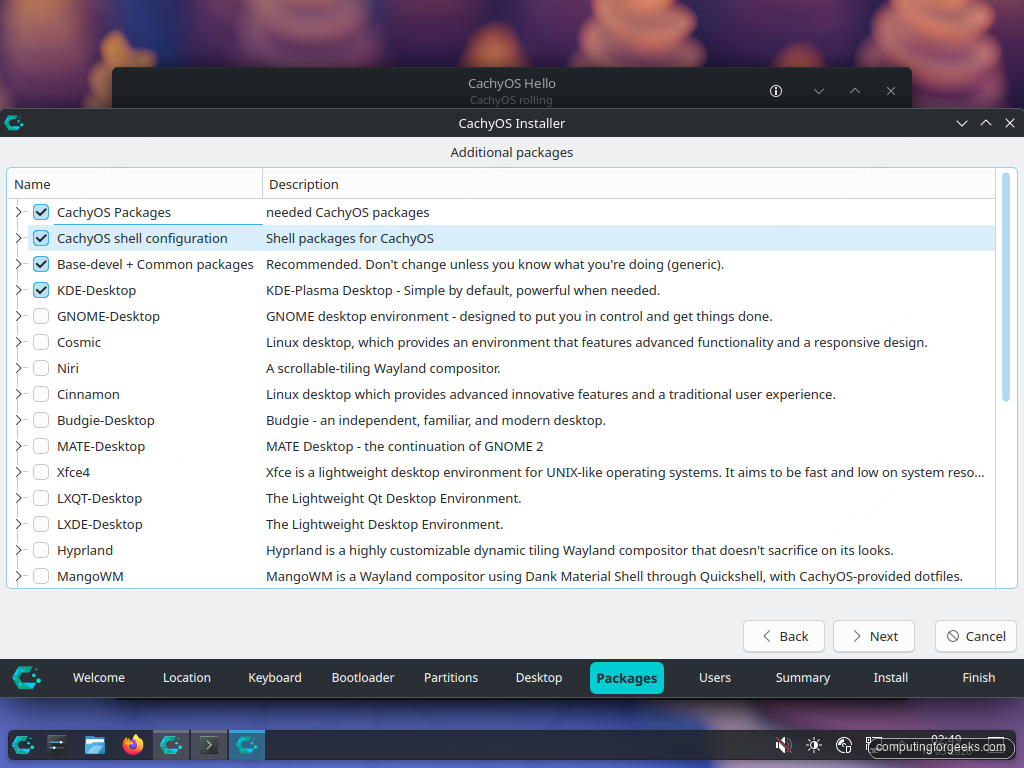Expand the CachyOS Packages tree node
This screenshot has width=1024, height=768.
pyautogui.click(x=18, y=212)
